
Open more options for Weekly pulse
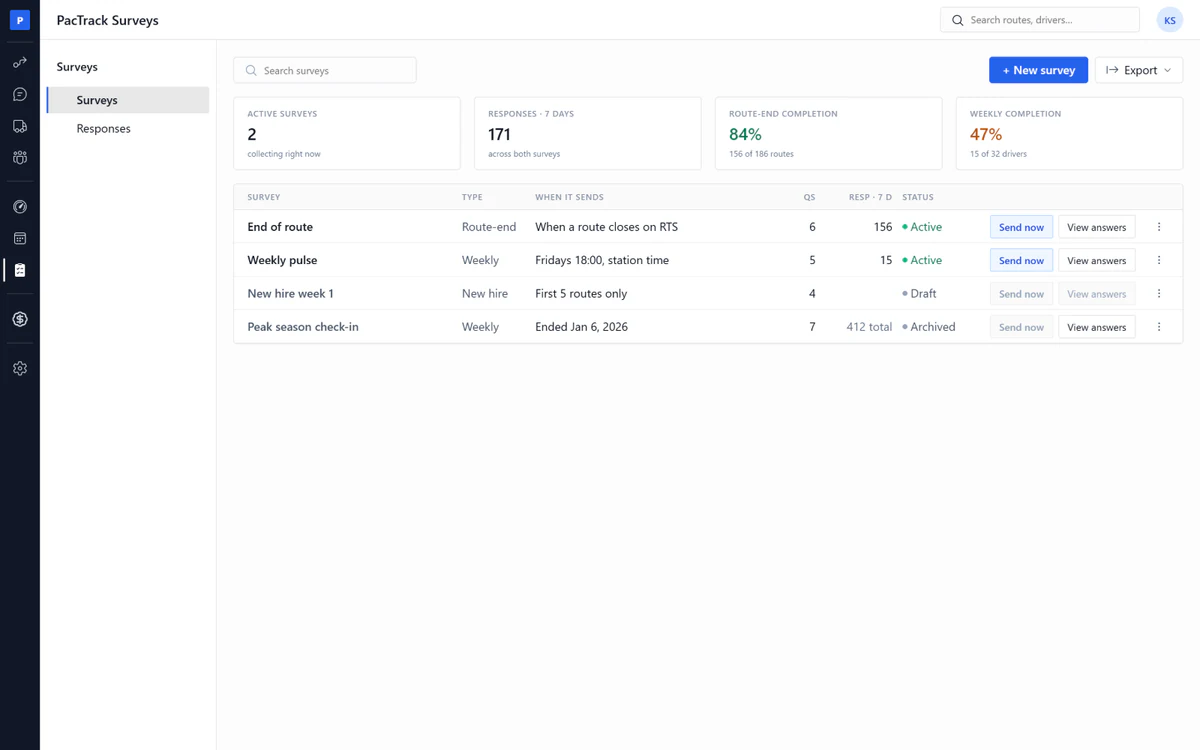(x=1159, y=260)
